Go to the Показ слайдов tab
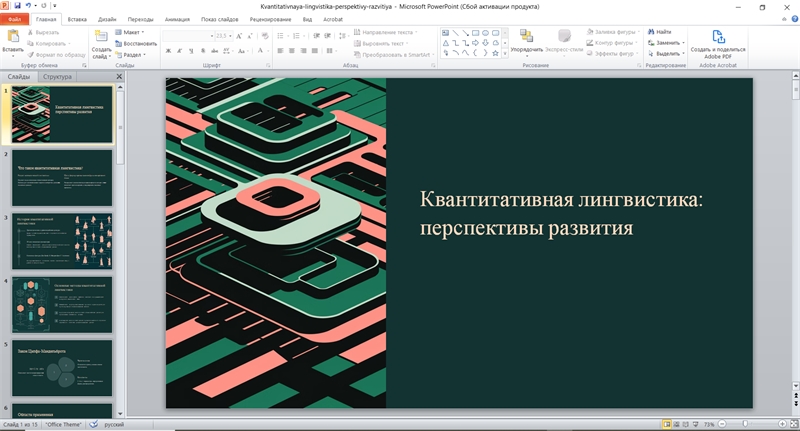 pos(219,19)
